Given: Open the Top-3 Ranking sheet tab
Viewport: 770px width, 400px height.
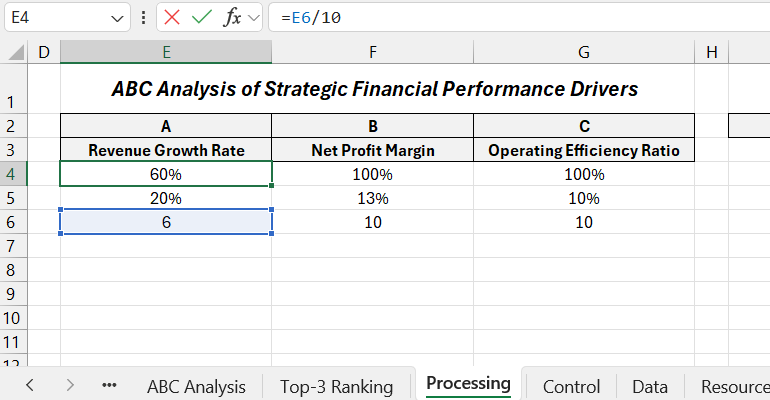Looking at the screenshot, I should pos(336,387).
